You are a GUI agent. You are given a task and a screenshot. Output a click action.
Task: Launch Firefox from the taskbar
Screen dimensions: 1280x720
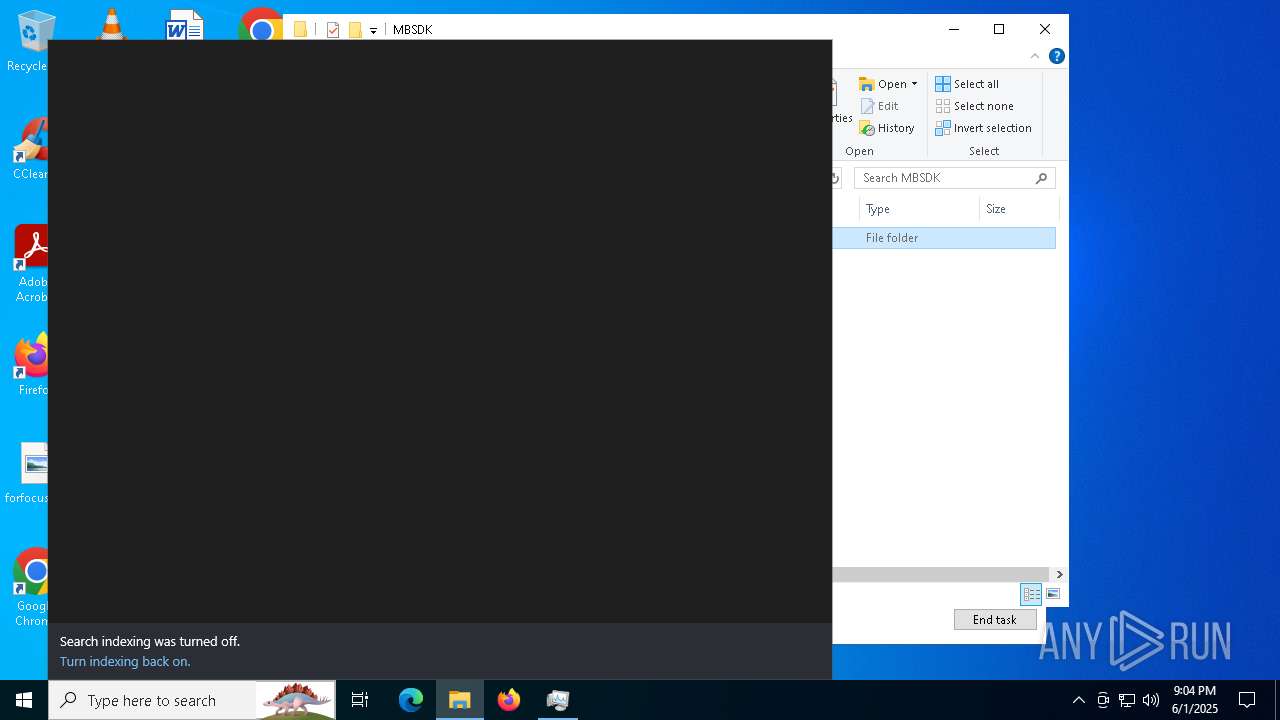[509, 700]
